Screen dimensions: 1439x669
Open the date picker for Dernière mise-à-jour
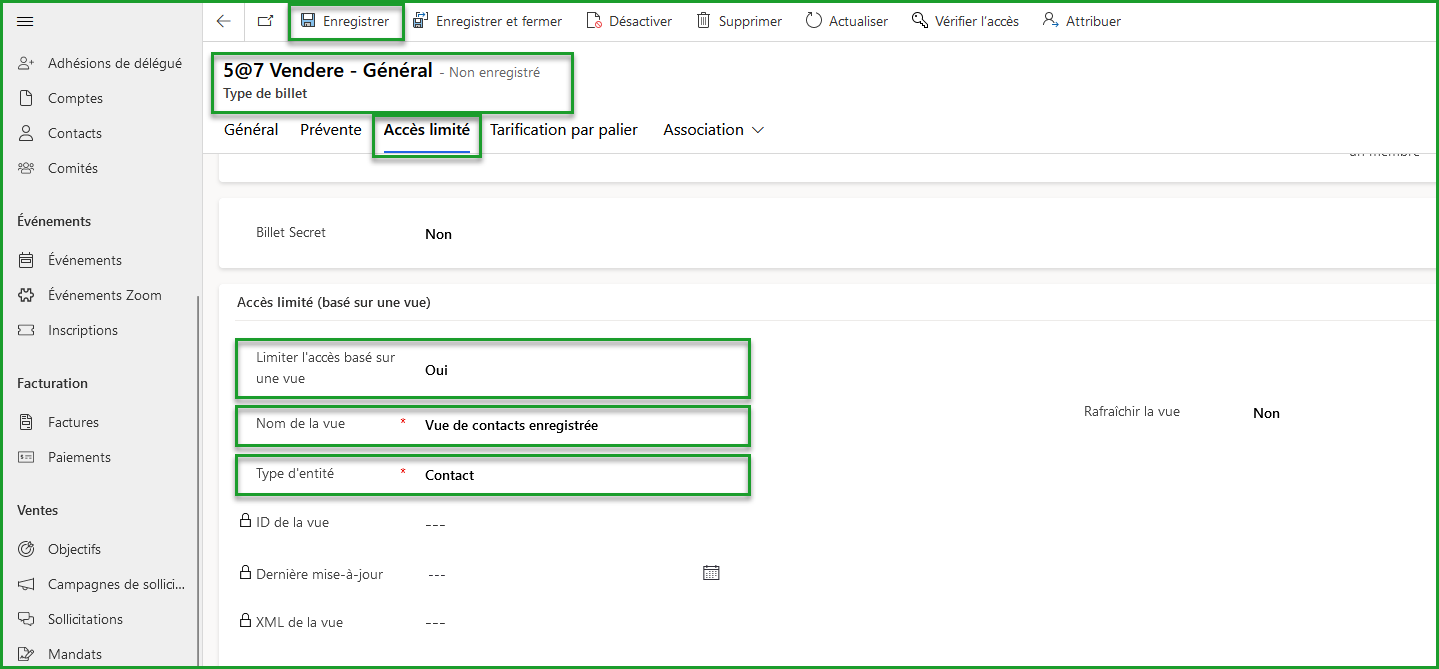[x=711, y=572]
